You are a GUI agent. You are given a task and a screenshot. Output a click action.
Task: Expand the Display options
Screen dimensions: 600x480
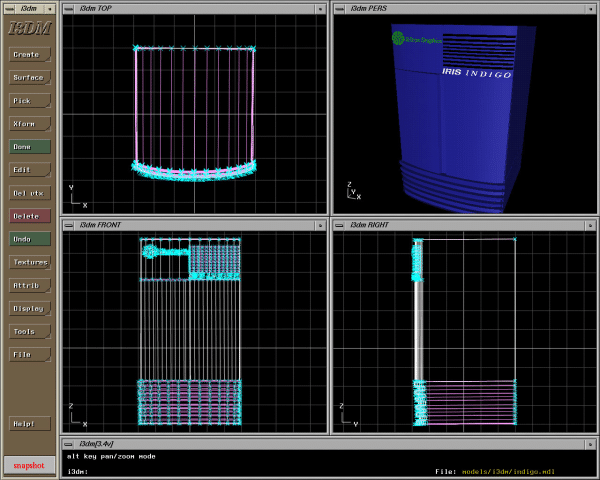29,308
